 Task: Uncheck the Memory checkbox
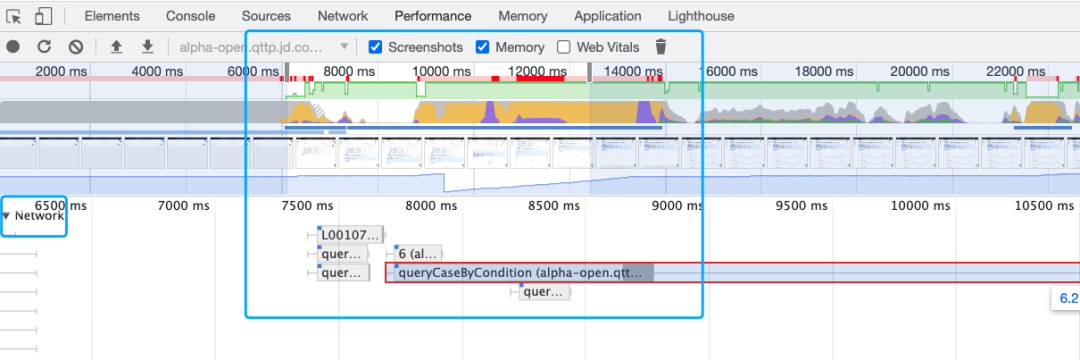[x=483, y=47]
